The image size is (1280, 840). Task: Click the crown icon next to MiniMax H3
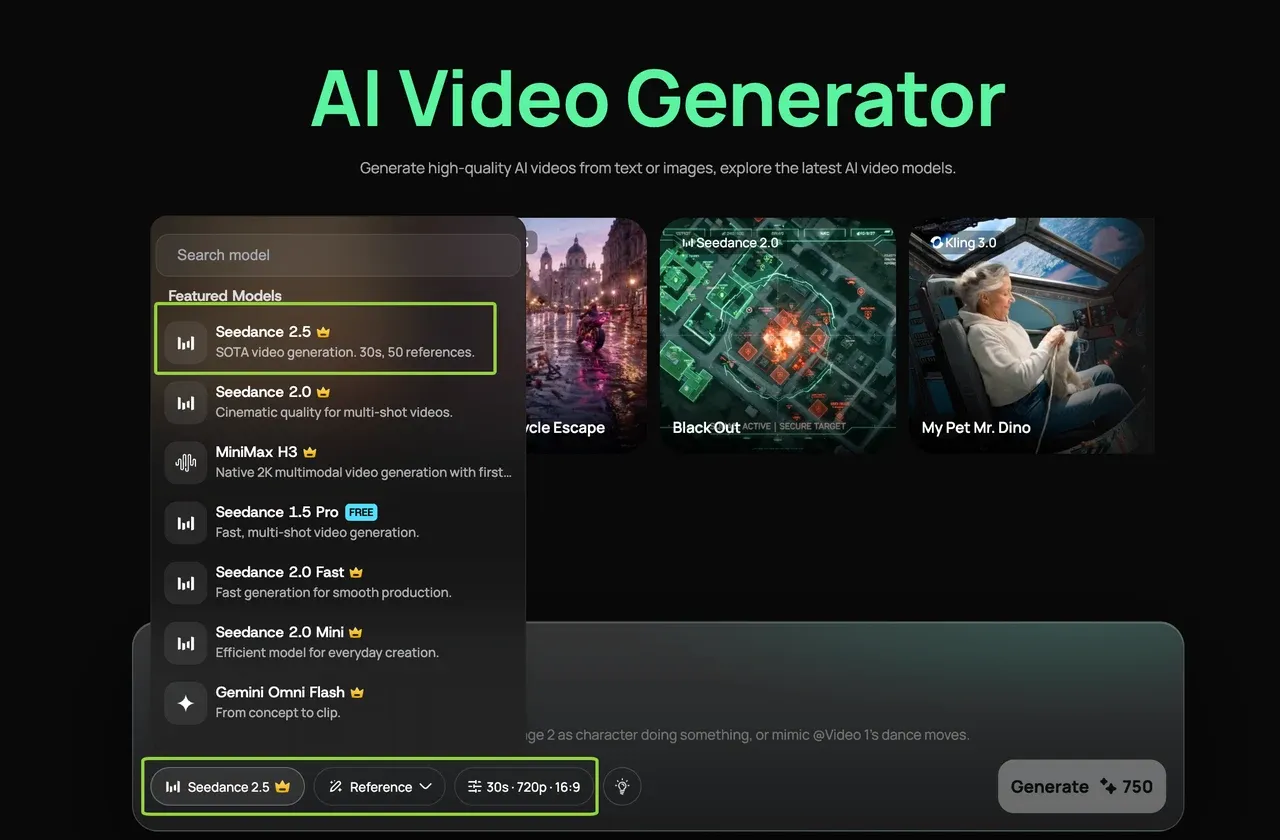(310, 452)
